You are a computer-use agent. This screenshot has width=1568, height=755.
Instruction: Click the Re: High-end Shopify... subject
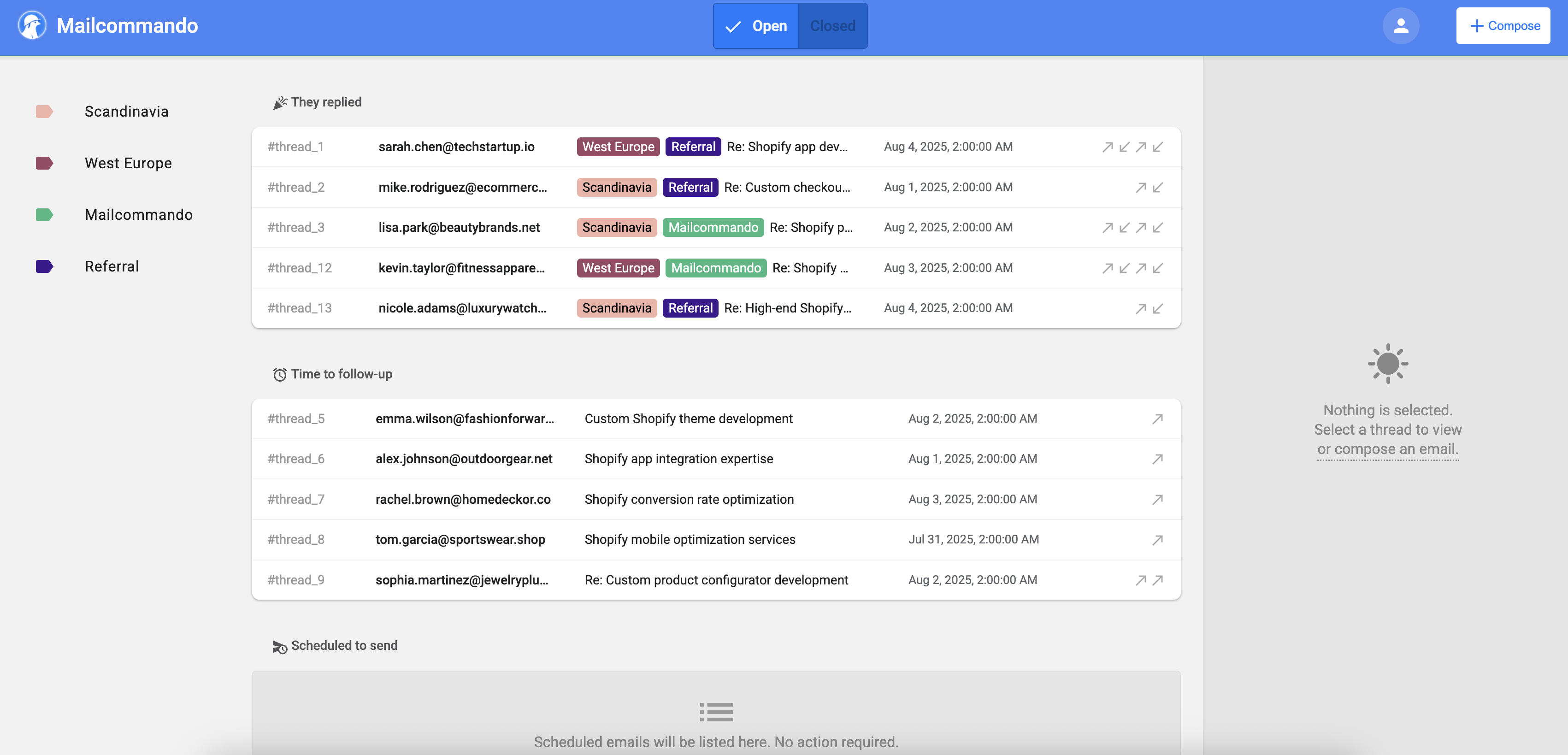(x=788, y=308)
